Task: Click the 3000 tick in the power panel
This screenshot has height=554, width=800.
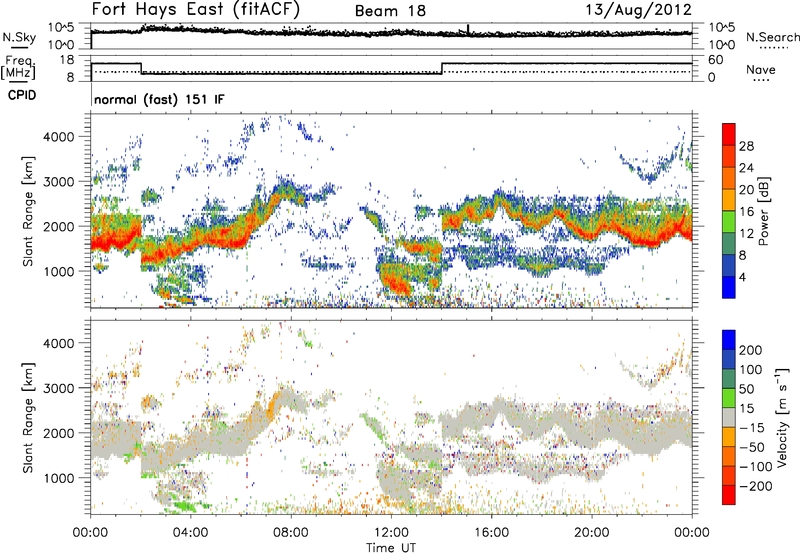Action: coord(59,182)
